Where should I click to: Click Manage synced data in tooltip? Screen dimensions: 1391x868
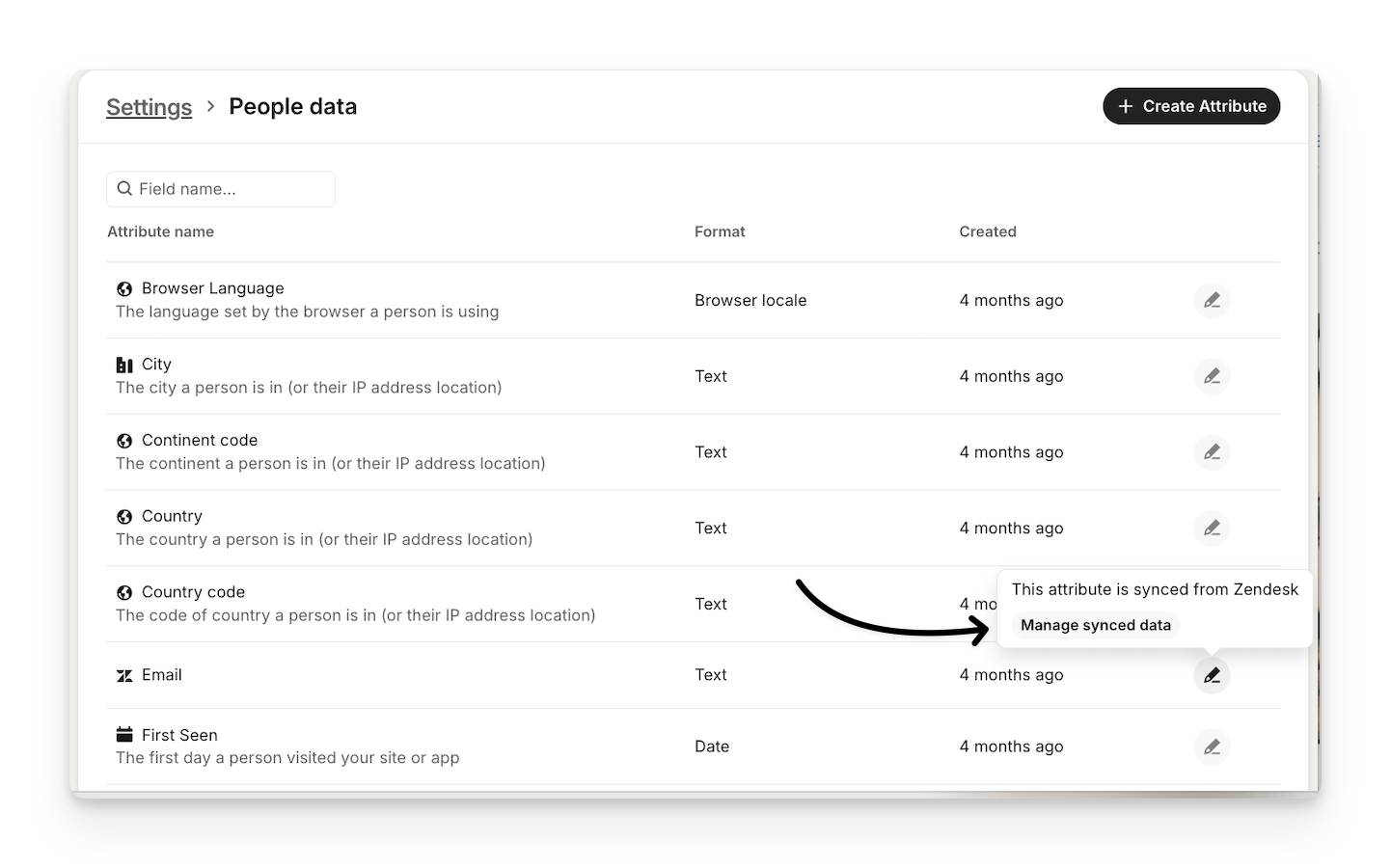(x=1095, y=625)
